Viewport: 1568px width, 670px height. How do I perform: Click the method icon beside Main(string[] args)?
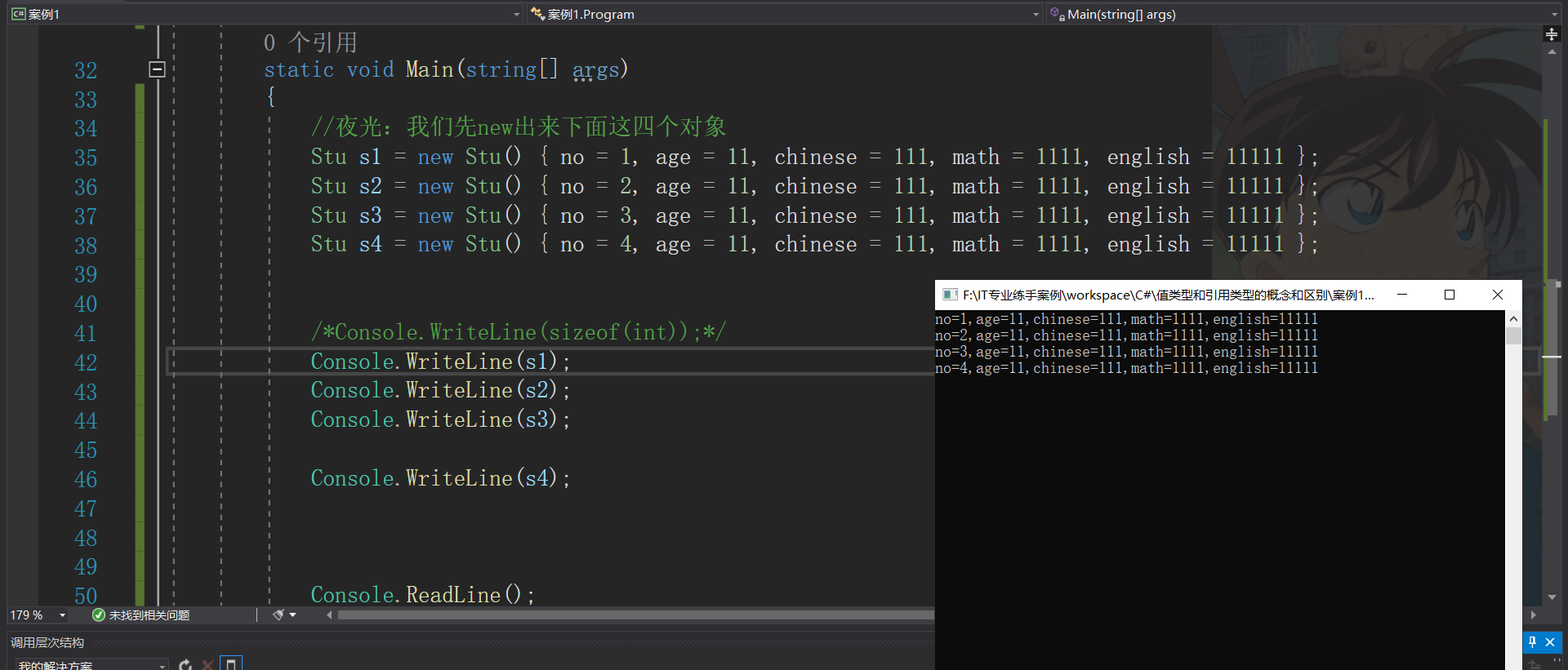pyautogui.click(x=1058, y=14)
